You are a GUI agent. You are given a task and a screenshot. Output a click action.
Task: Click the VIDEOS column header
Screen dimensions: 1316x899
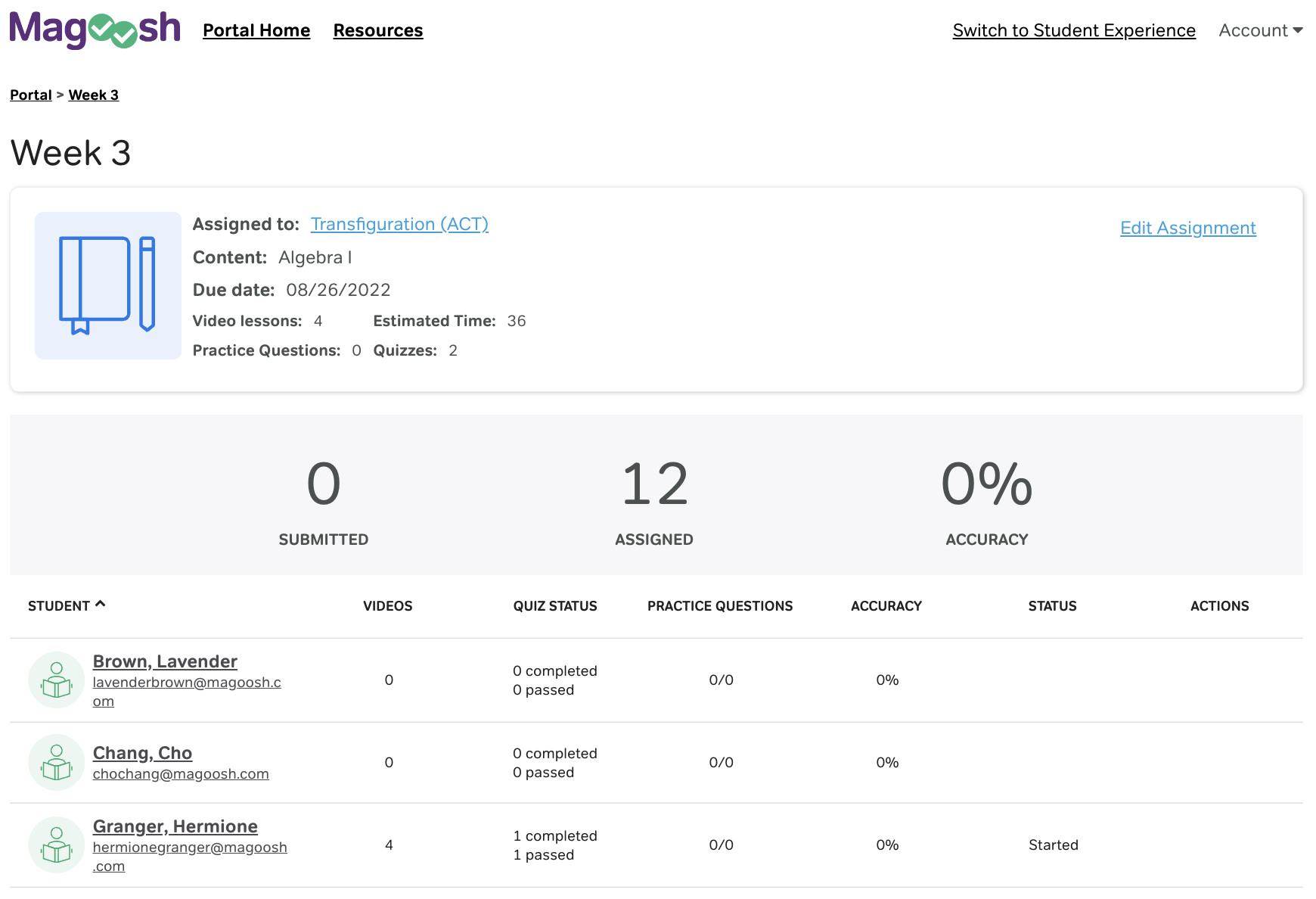388,606
